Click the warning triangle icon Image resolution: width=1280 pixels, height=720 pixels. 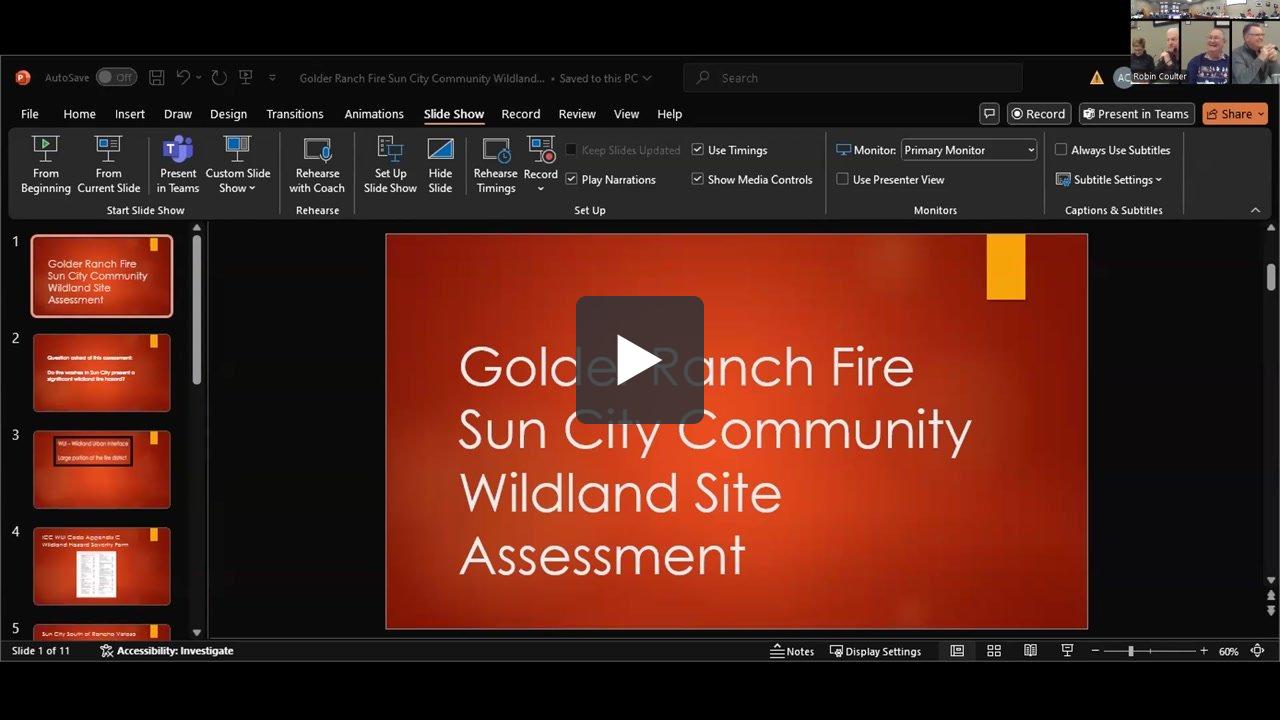(x=1097, y=78)
